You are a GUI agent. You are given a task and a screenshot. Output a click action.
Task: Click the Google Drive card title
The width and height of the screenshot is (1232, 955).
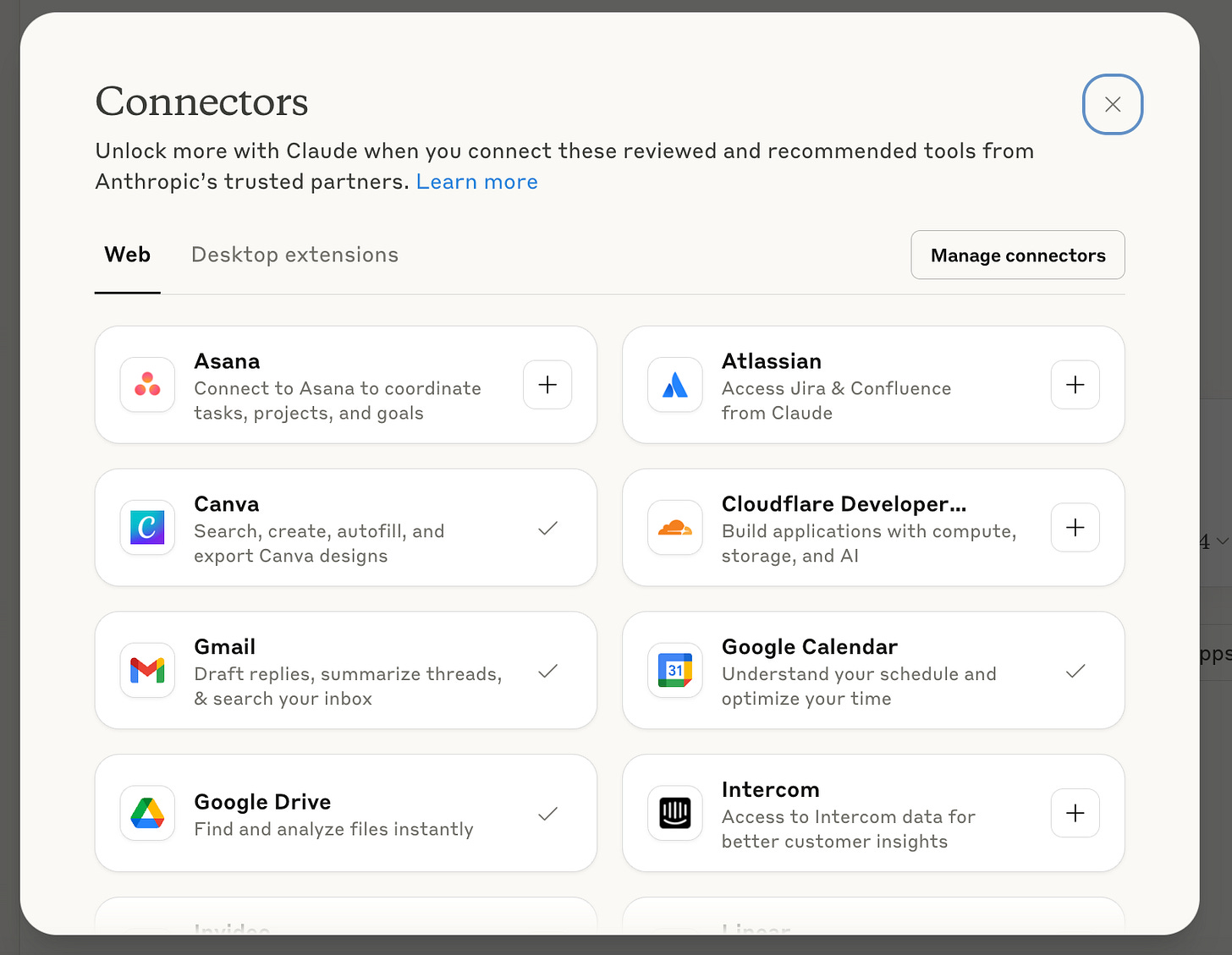tap(262, 802)
